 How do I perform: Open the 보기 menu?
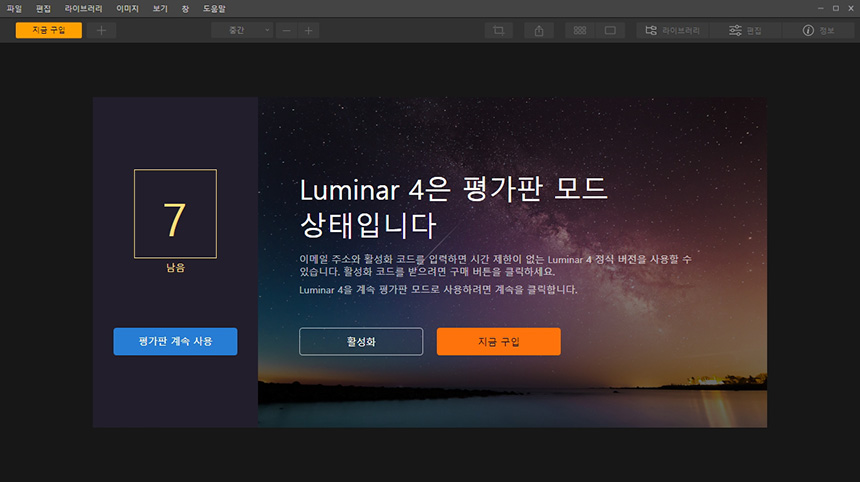click(x=160, y=9)
